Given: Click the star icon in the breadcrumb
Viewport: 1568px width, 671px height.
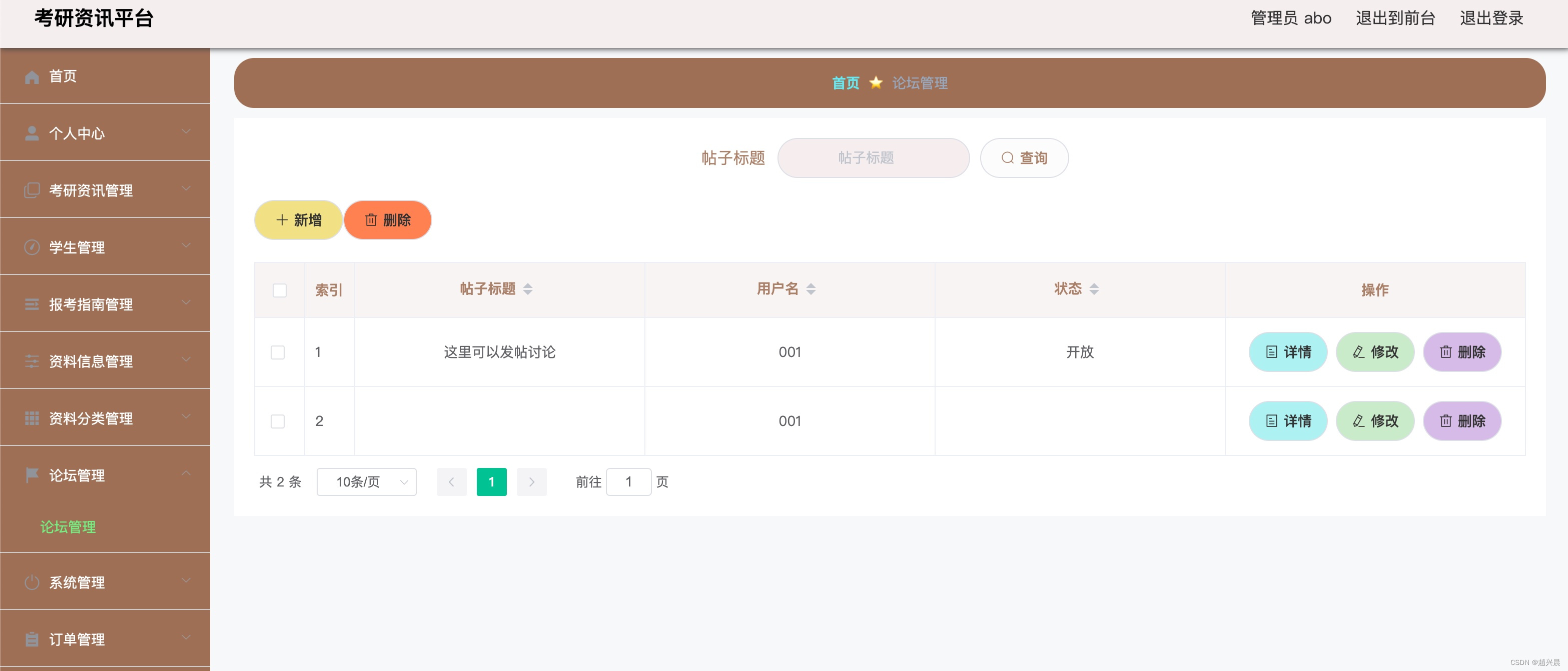Looking at the screenshot, I should 875,82.
